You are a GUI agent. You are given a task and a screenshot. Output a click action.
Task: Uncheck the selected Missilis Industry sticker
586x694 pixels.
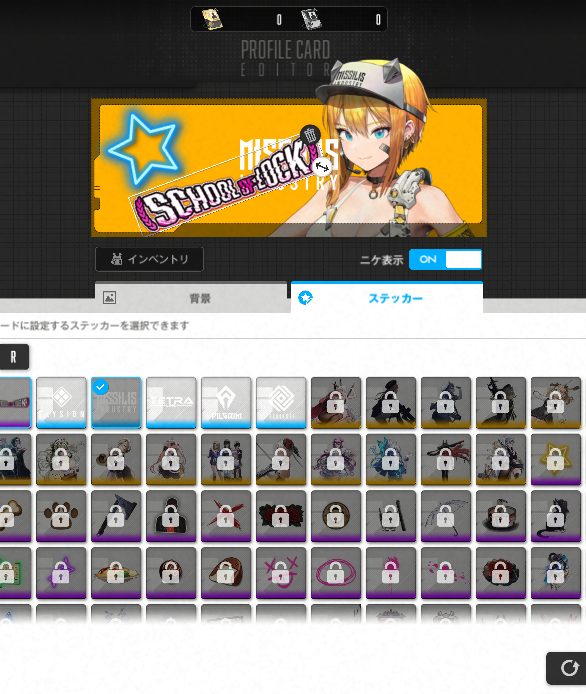(116, 403)
